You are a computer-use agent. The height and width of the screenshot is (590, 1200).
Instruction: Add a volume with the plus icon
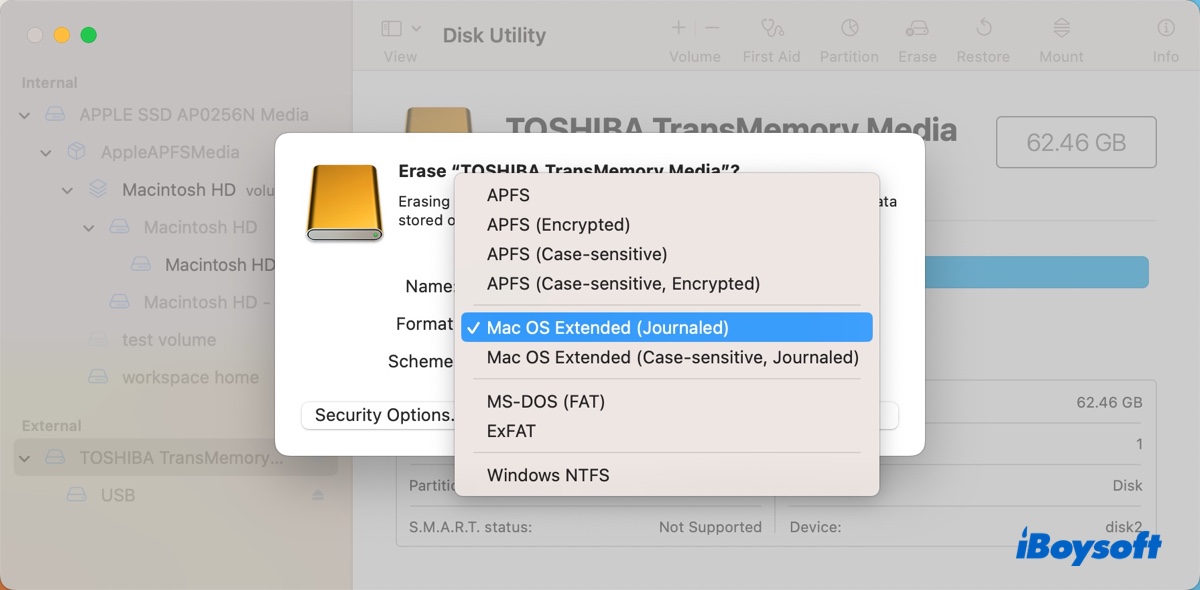click(677, 27)
